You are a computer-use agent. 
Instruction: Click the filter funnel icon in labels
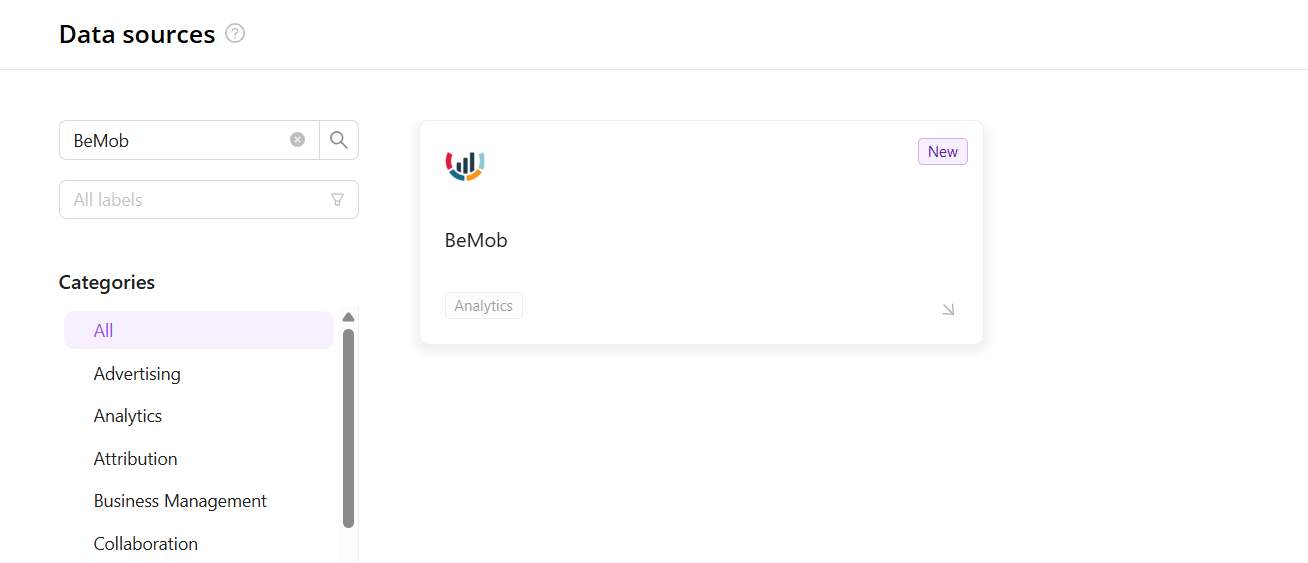point(337,200)
